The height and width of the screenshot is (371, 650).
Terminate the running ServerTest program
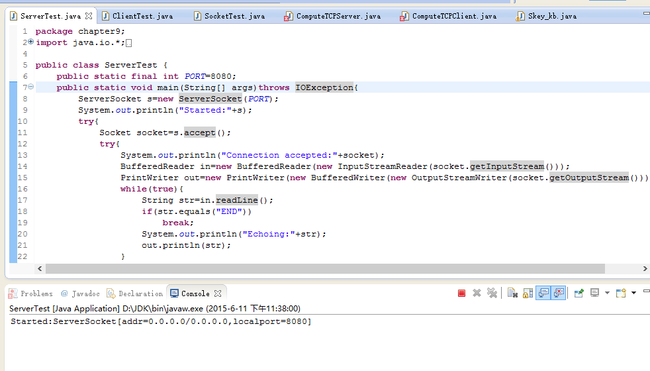pos(461,293)
